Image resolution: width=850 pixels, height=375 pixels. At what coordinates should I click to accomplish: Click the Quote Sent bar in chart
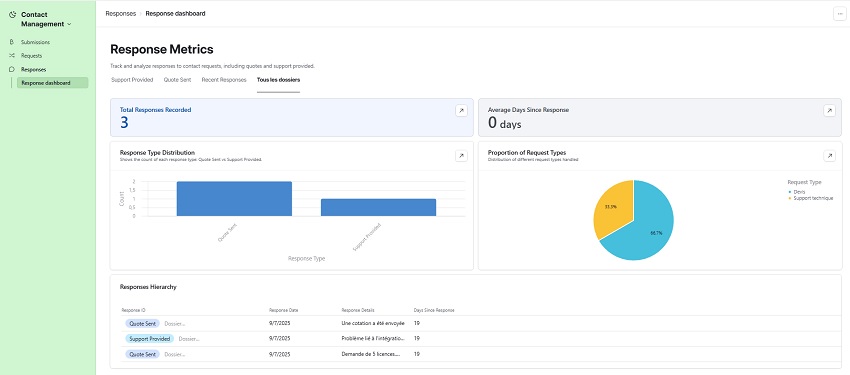pyautogui.click(x=234, y=199)
